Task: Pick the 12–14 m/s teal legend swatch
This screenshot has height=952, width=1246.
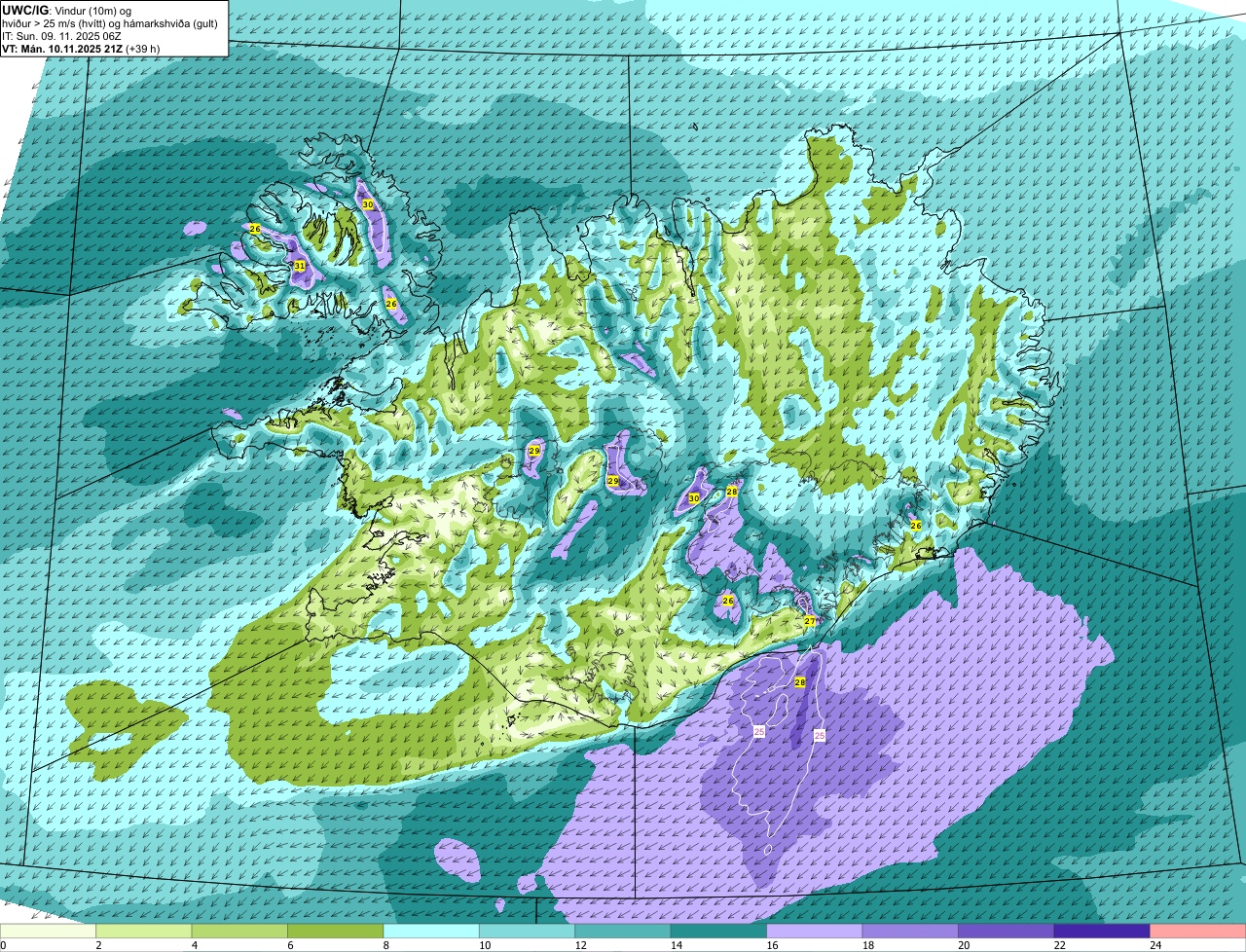Action: click(624, 932)
